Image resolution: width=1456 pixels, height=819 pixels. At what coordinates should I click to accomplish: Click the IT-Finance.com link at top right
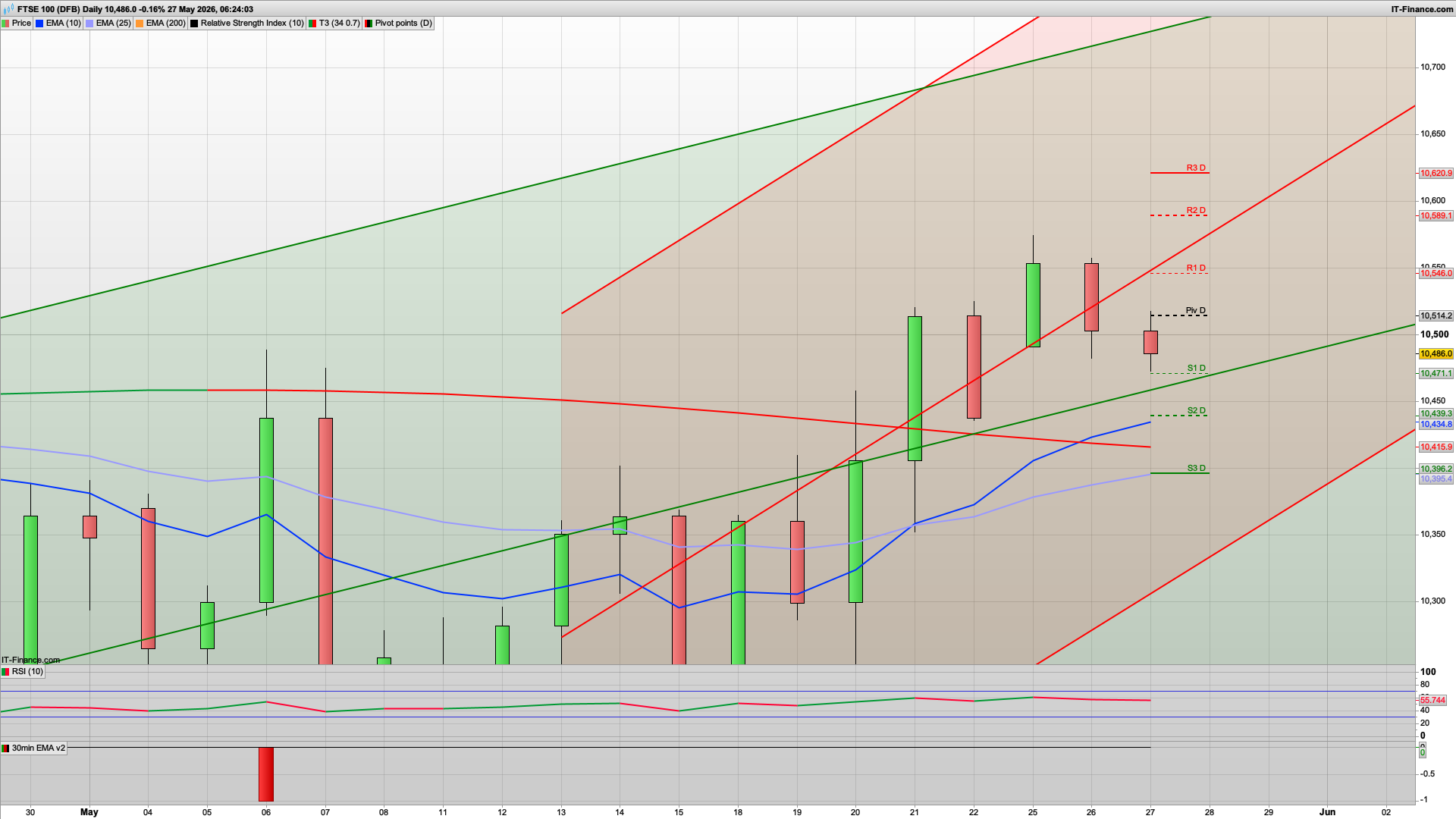click(1422, 9)
